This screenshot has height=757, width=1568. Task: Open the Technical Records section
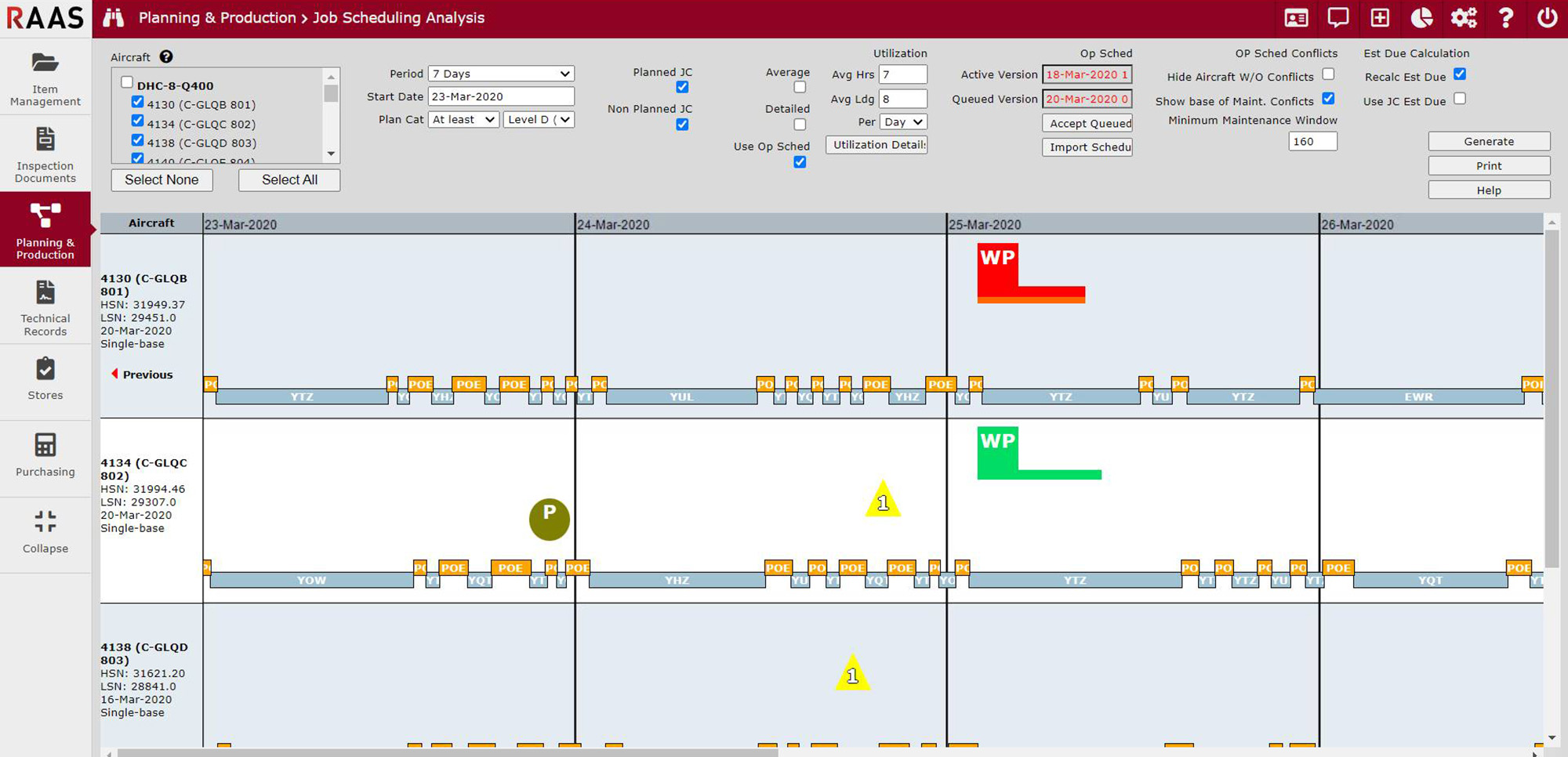(45, 307)
